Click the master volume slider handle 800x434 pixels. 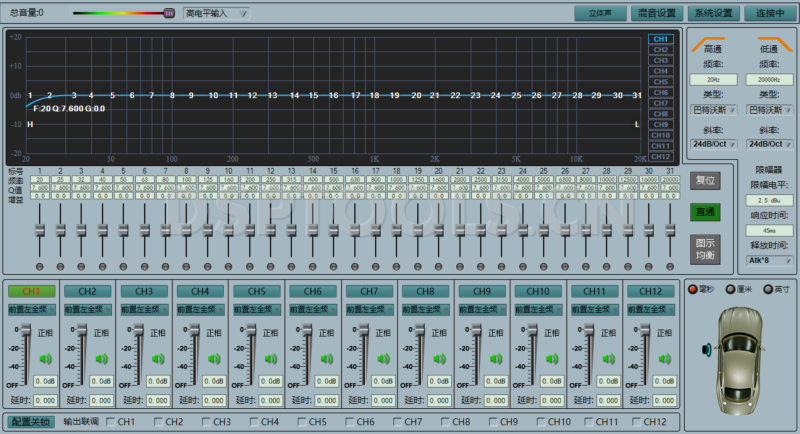tap(168, 14)
